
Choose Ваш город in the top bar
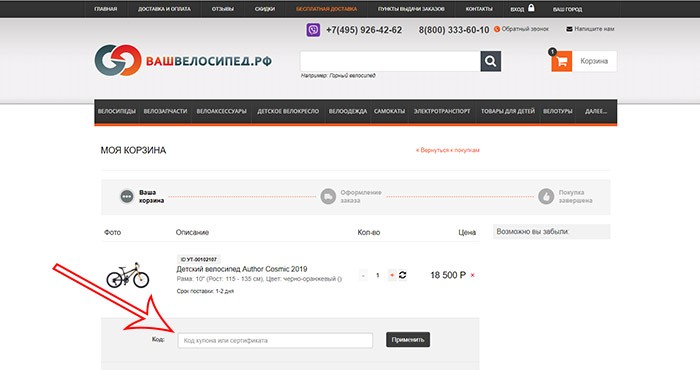click(567, 9)
